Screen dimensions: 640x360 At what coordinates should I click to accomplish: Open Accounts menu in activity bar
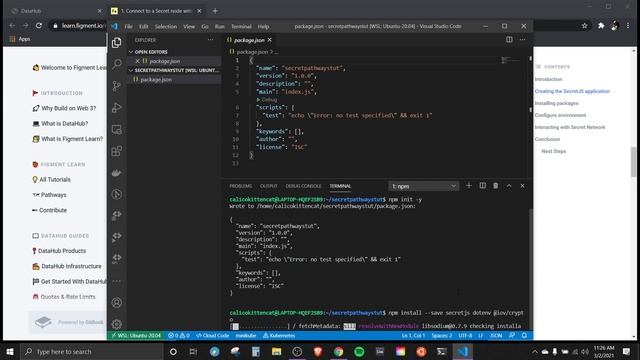click(117, 302)
